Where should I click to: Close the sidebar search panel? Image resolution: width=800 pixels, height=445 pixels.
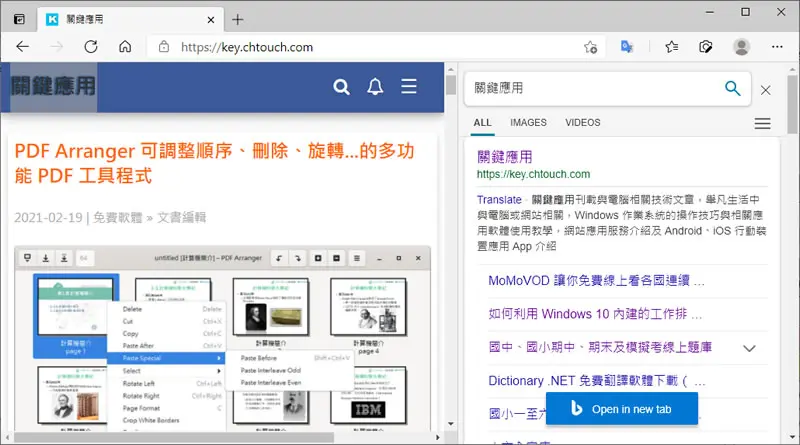765,90
